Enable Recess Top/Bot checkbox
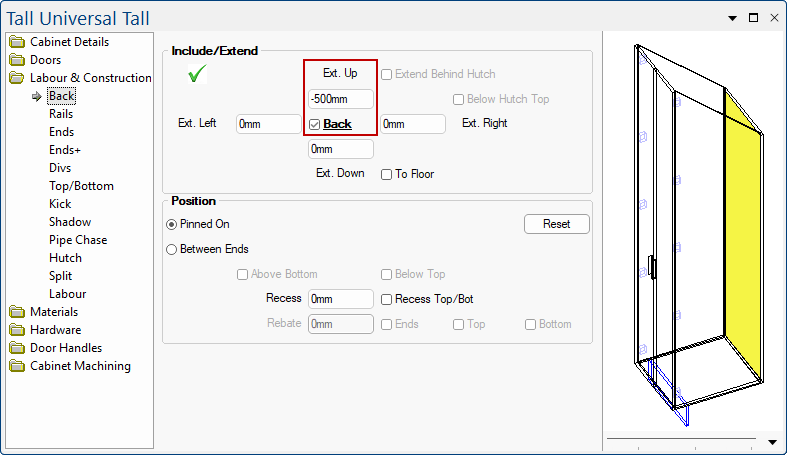This screenshot has height=455, width=787. click(387, 299)
